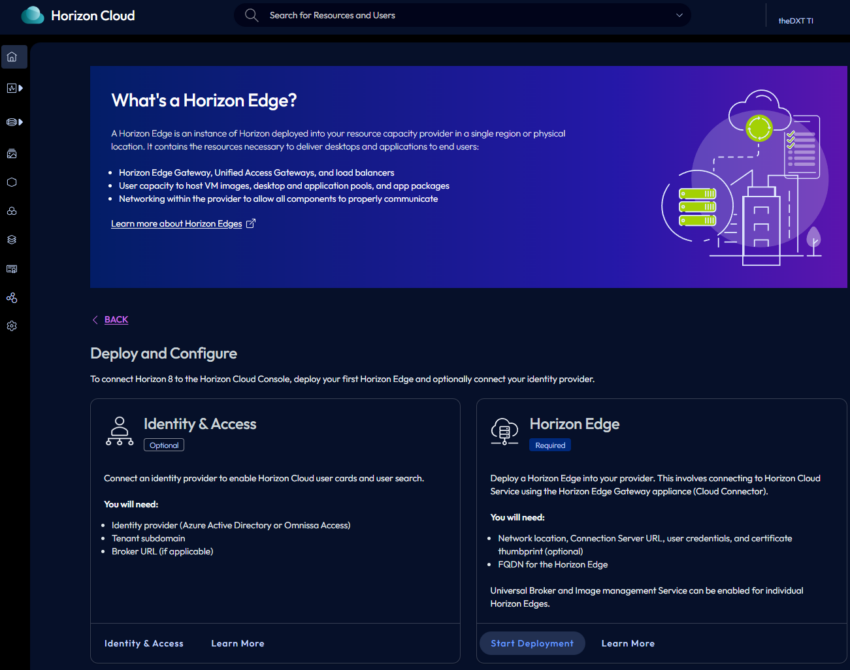The height and width of the screenshot is (670, 850).
Task: Open the Images sidebar icon
Action: click(12, 154)
